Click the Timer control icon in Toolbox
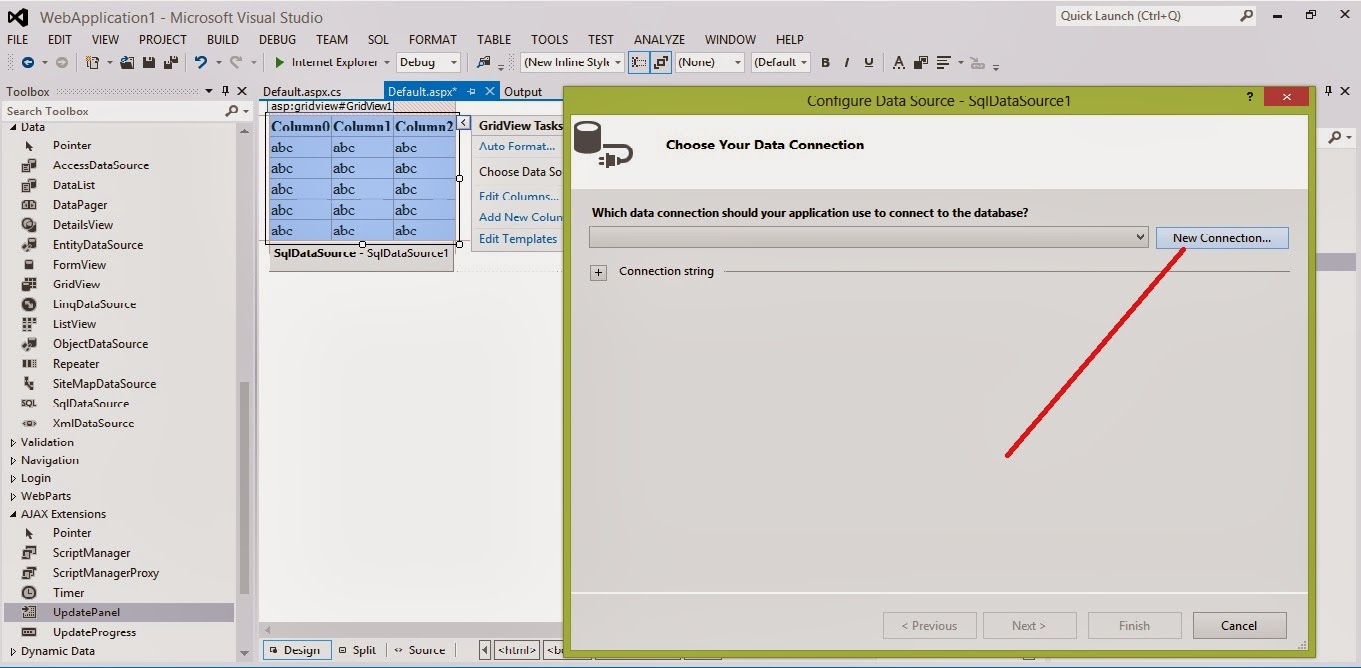This screenshot has height=668, width=1361. pos(29,593)
